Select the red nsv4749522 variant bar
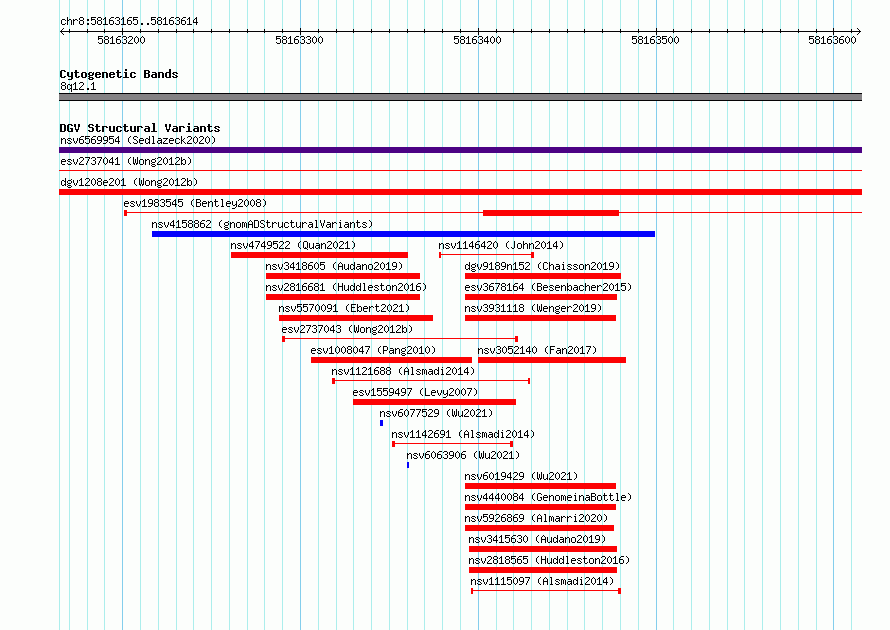Screen dimensions: 890x630 (319, 255)
